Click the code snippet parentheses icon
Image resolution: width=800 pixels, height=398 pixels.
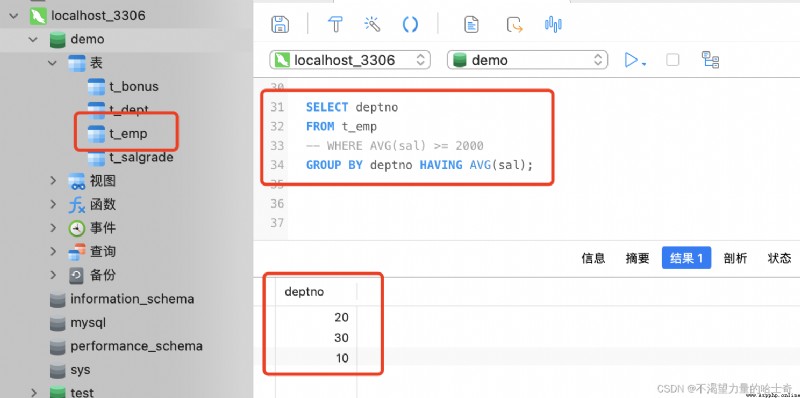click(410, 24)
